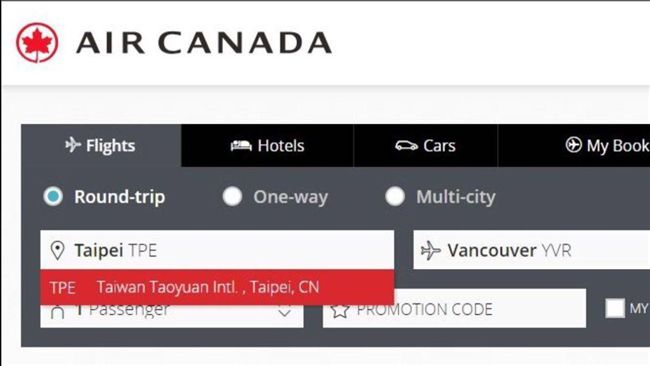Tick the MY checkbox beside promotion code
Screen dimensions: 650x366
point(615,308)
